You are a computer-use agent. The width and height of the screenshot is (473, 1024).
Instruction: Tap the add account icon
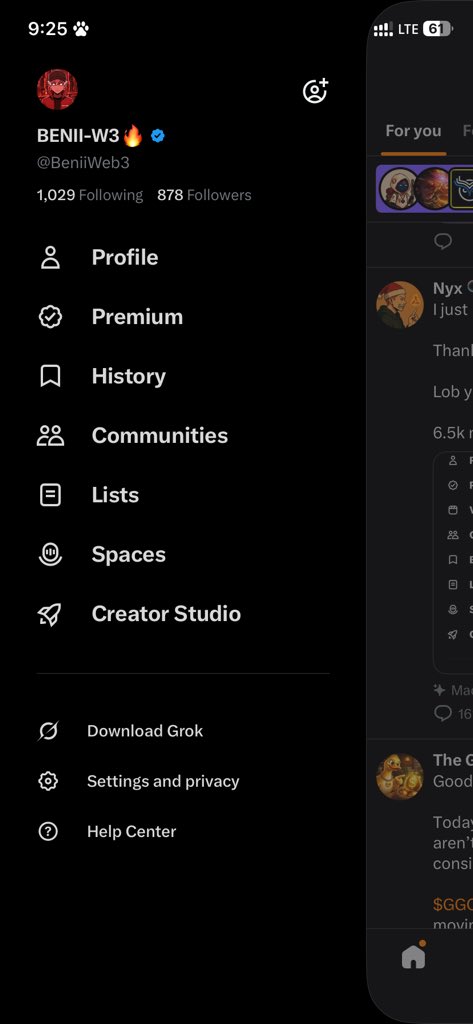315,91
